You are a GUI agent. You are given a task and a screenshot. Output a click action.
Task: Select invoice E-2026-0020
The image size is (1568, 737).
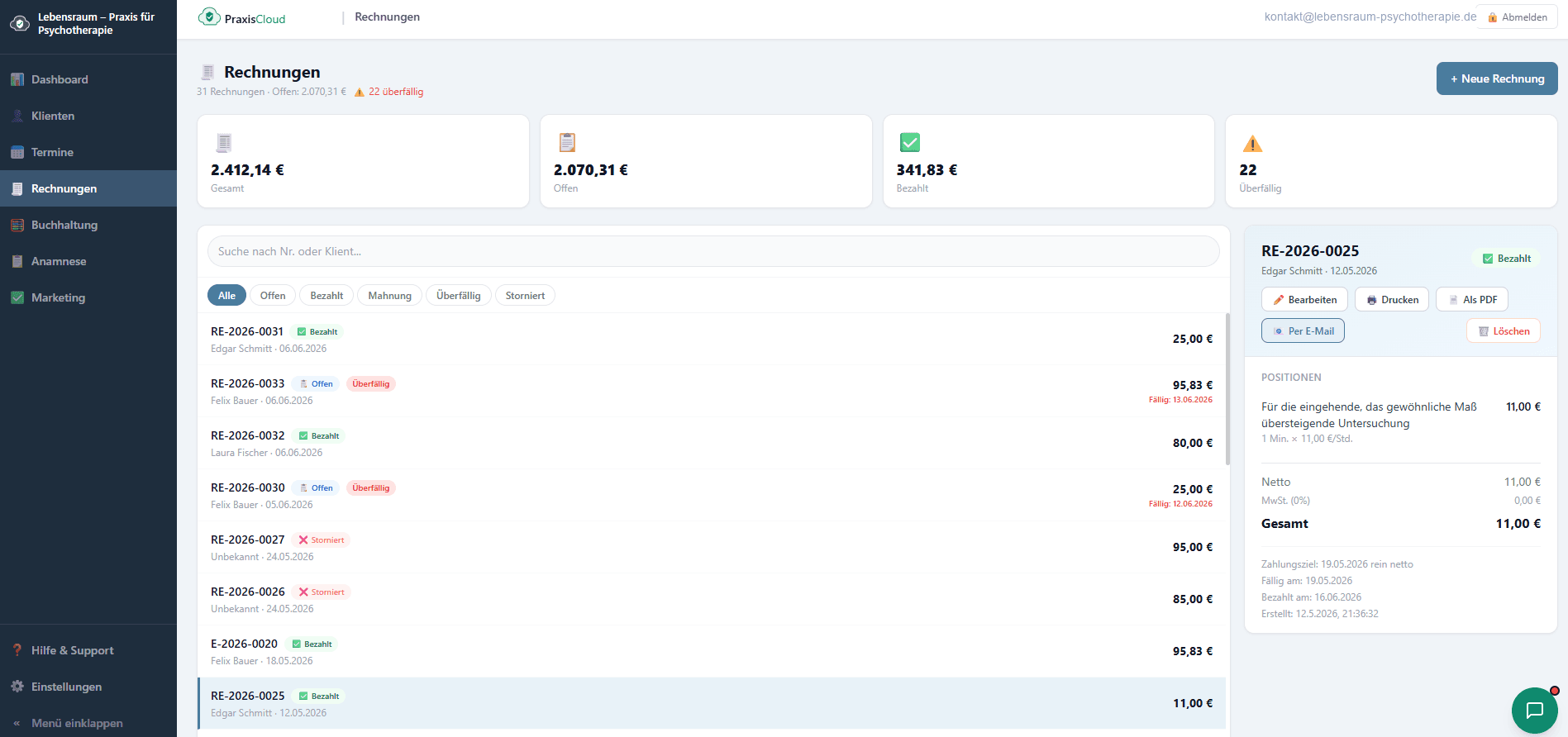(712, 652)
